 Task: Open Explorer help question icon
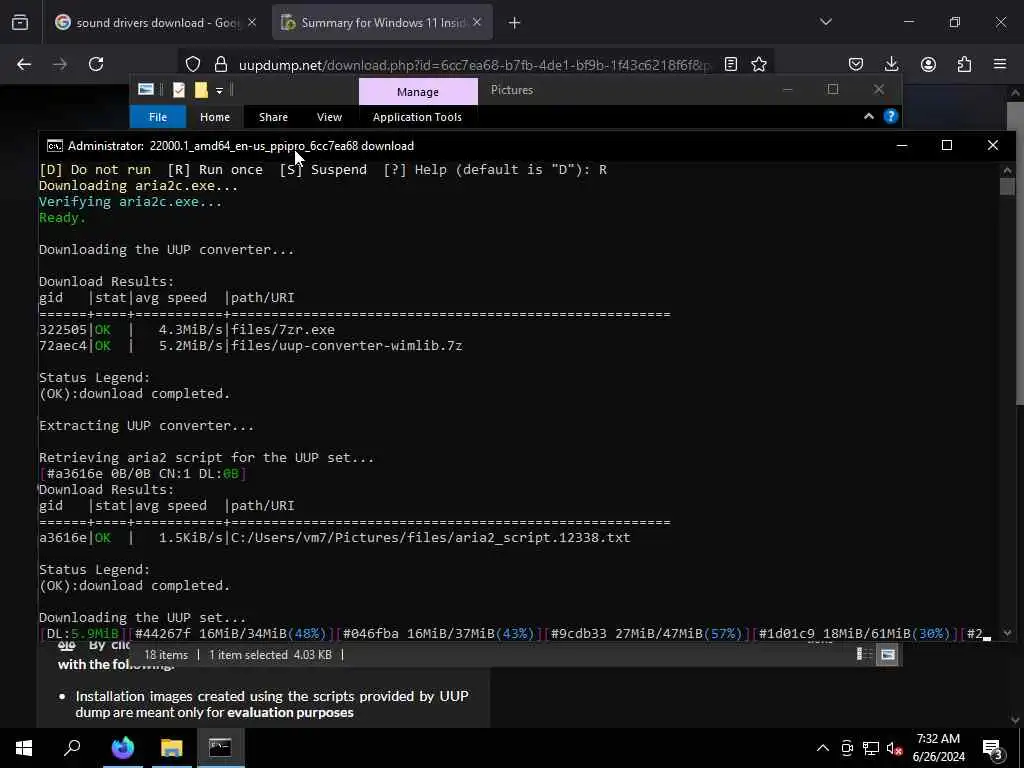point(890,116)
